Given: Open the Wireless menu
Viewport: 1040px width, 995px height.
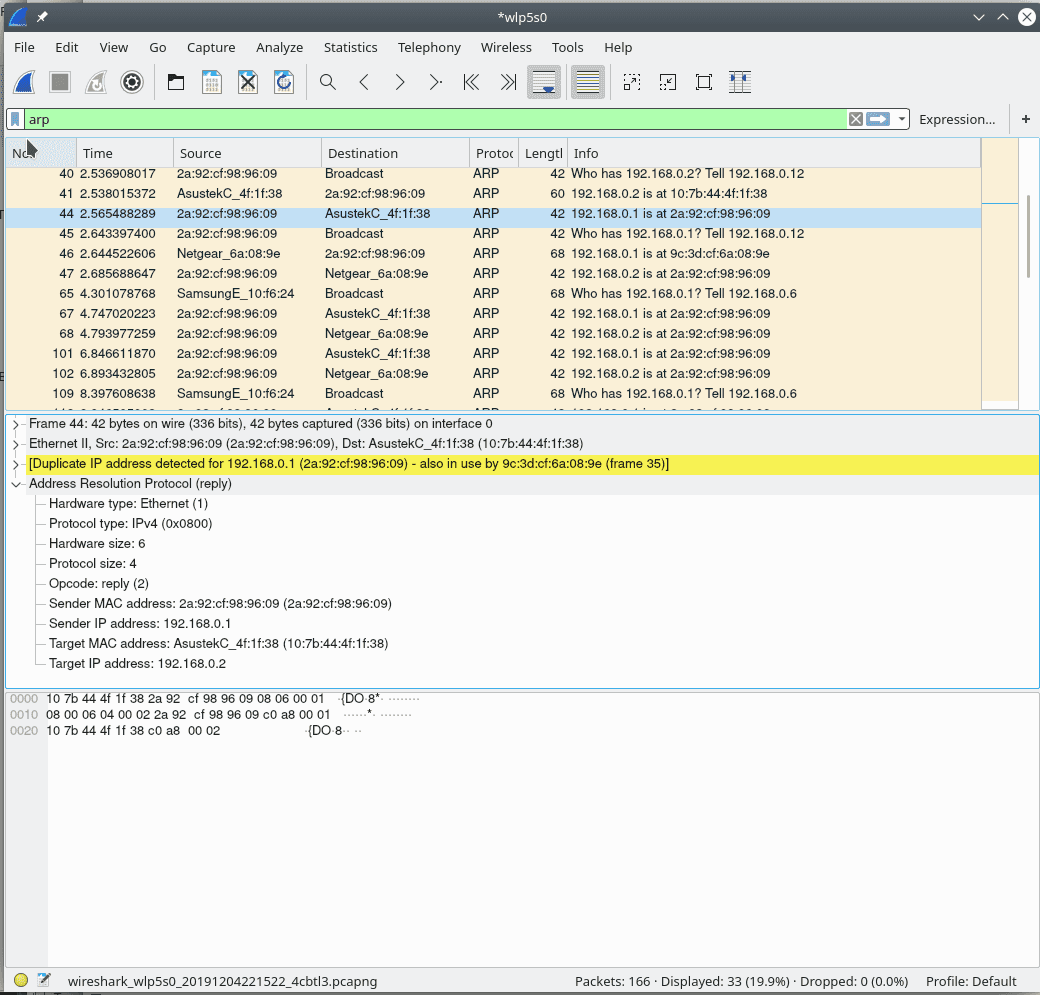Looking at the screenshot, I should pyautogui.click(x=506, y=47).
